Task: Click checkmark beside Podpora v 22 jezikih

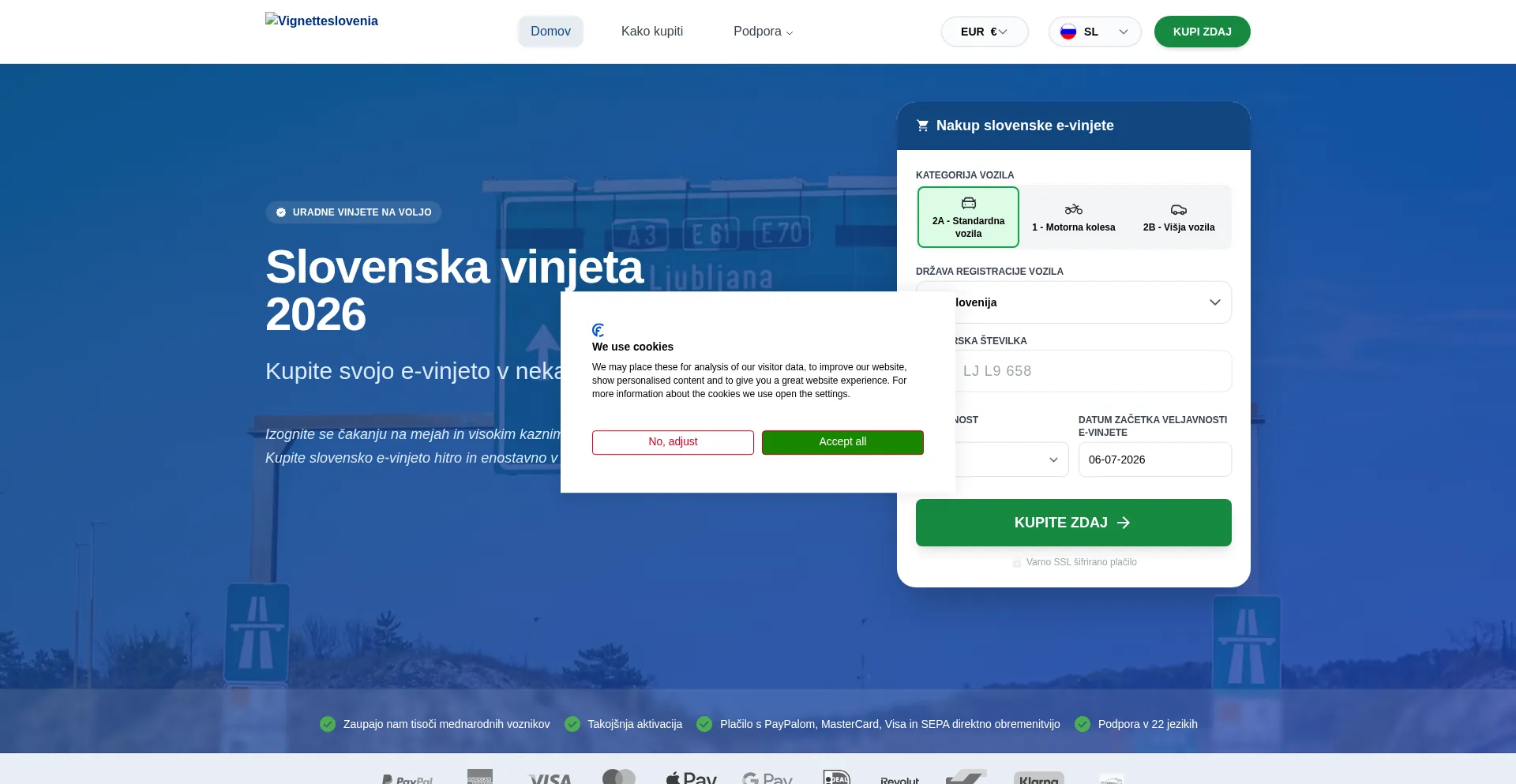Action: click(x=1083, y=724)
